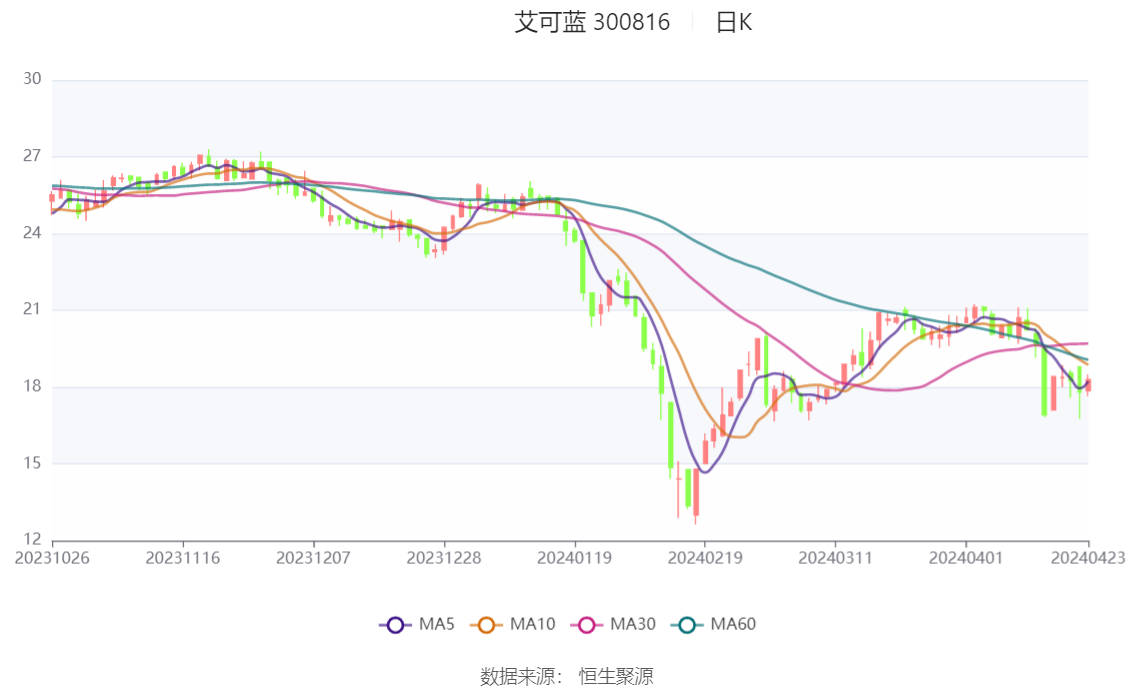Click the 30 price label on the y-axis
This screenshot has height=689, width=1134.
(x=31, y=79)
